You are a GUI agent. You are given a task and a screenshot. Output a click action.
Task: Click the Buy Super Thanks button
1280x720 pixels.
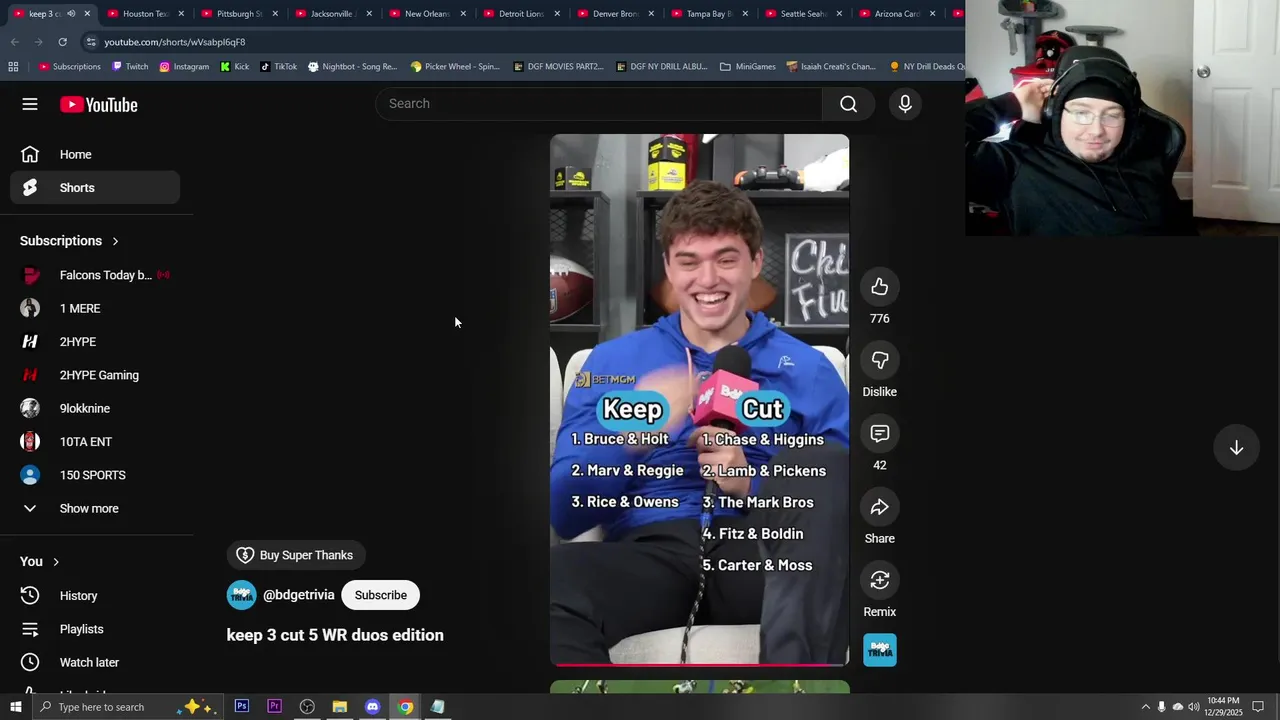click(x=296, y=555)
